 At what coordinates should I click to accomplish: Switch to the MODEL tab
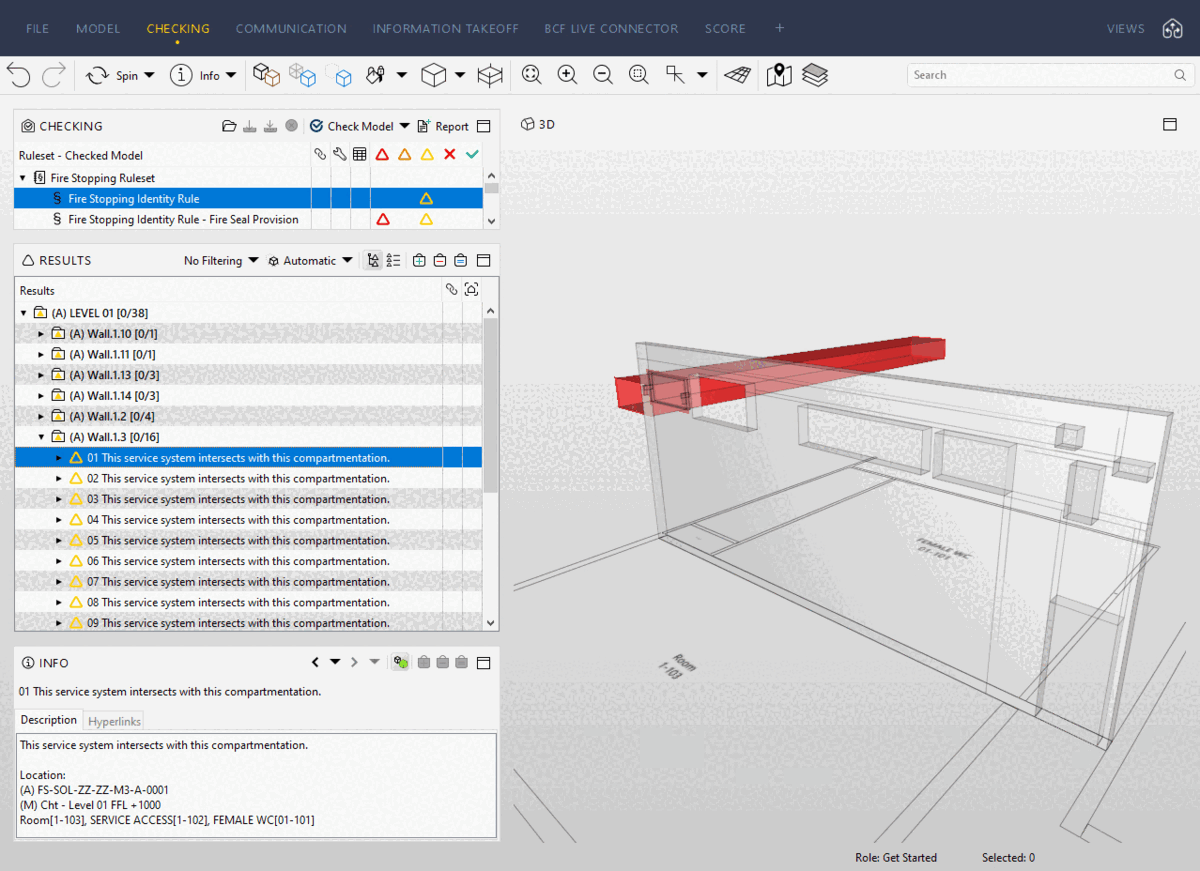[98, 29]
